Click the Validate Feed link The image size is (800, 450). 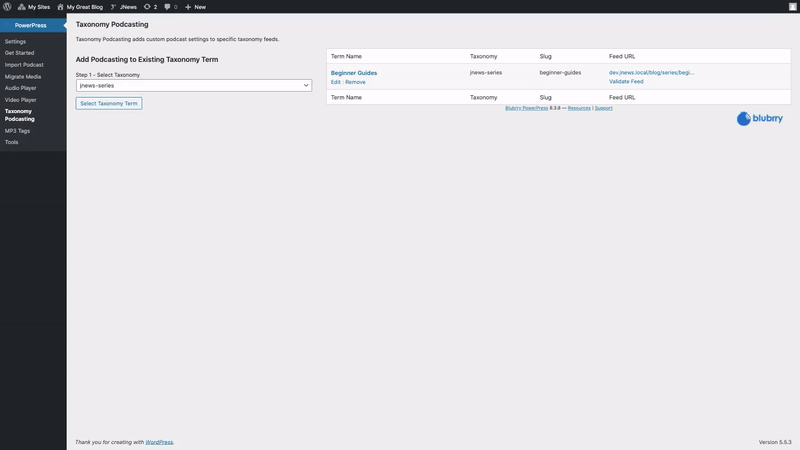click(626, 82)
